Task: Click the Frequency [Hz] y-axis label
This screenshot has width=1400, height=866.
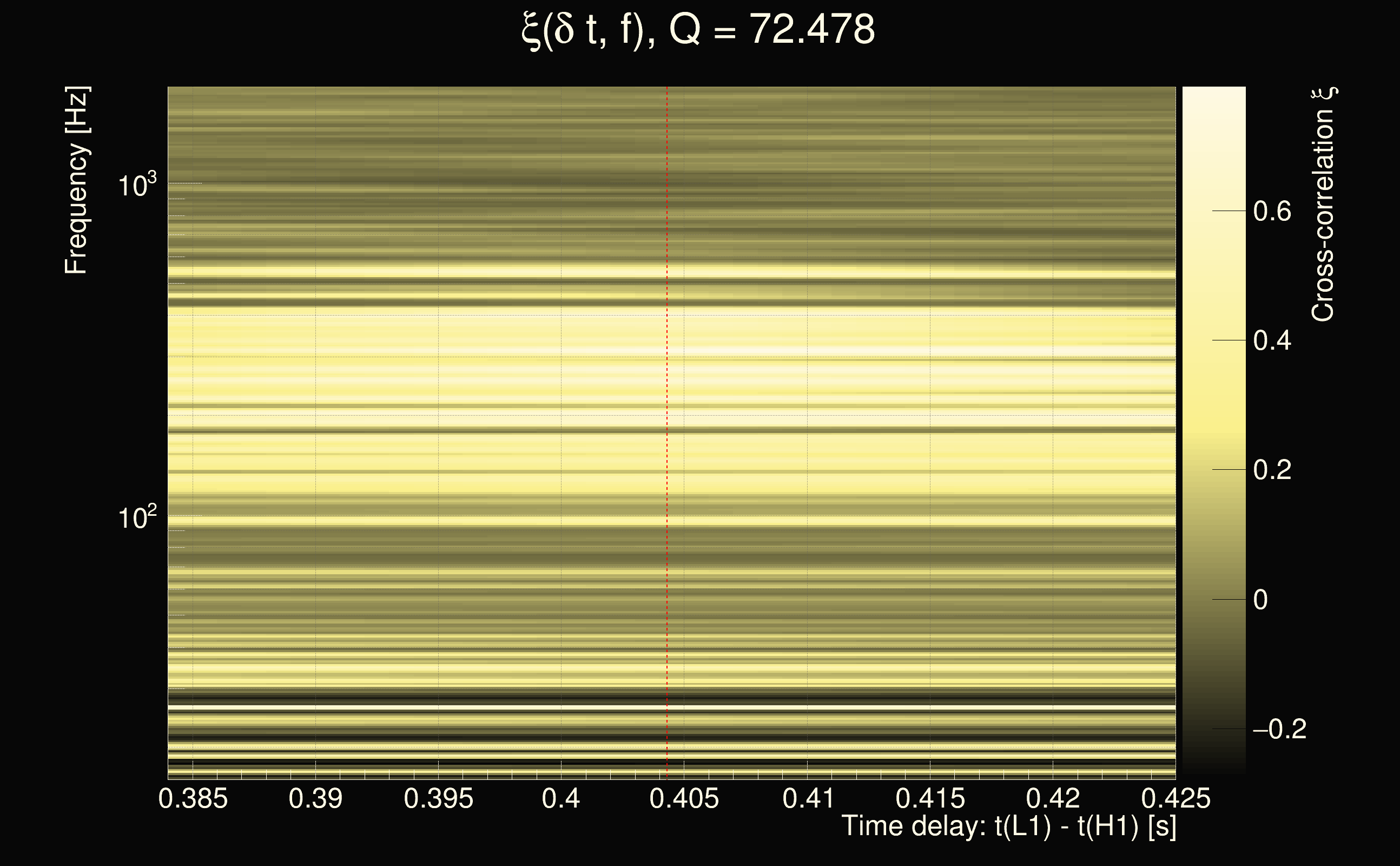Action: (x=76, y=180)
